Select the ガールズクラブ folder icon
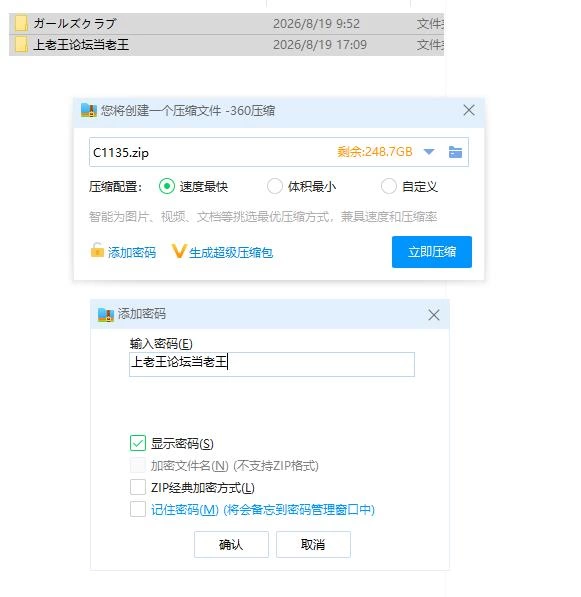The width and height of the screenshot is (581, 597). click(21, 24)
